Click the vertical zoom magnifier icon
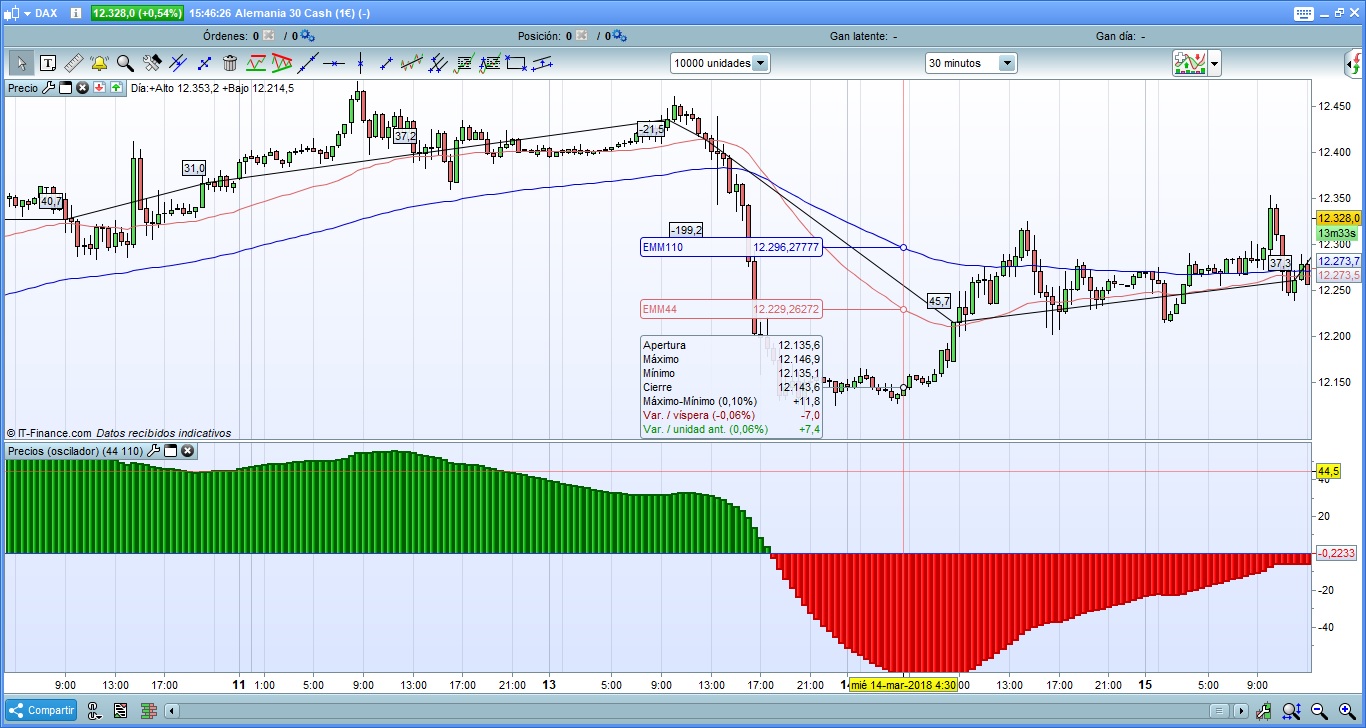This screenshot has height=728, width=1366. point(1291,711)
